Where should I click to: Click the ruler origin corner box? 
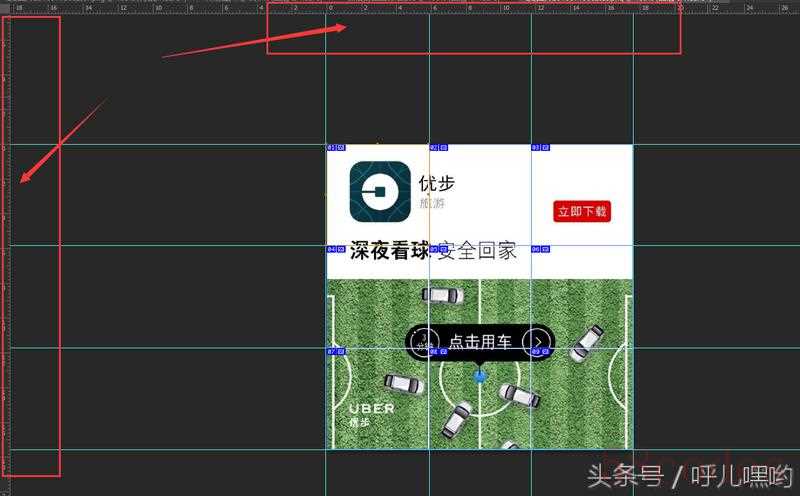[x=5, y=8]
